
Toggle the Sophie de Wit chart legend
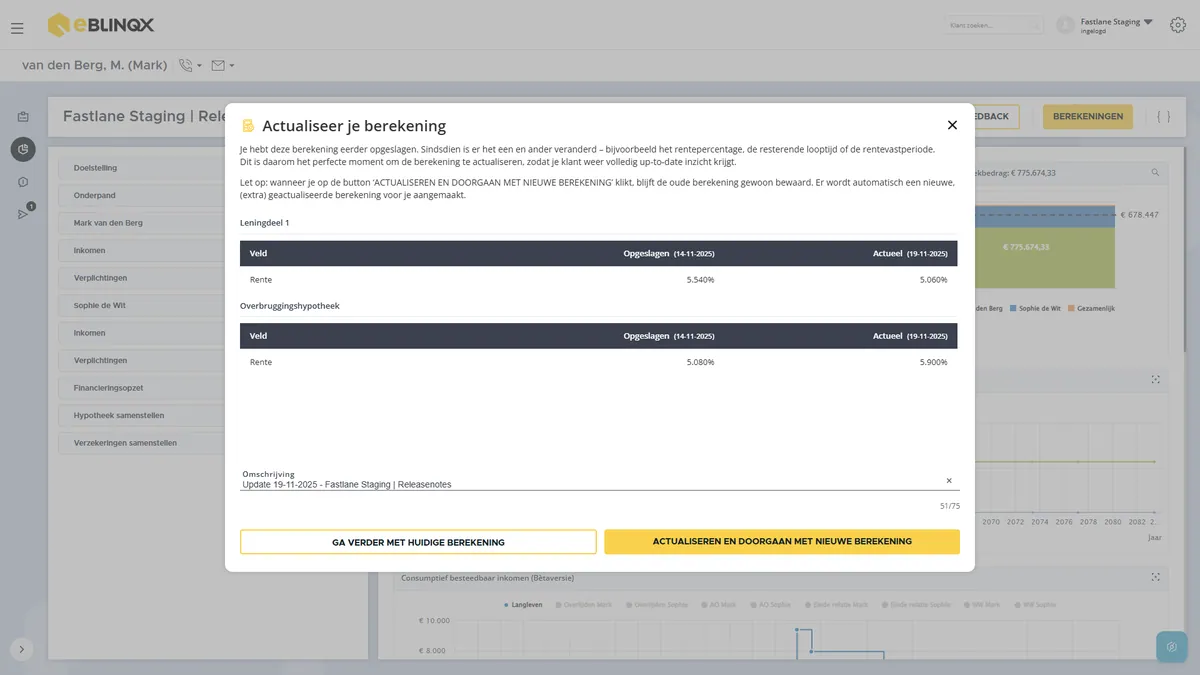1034,308
